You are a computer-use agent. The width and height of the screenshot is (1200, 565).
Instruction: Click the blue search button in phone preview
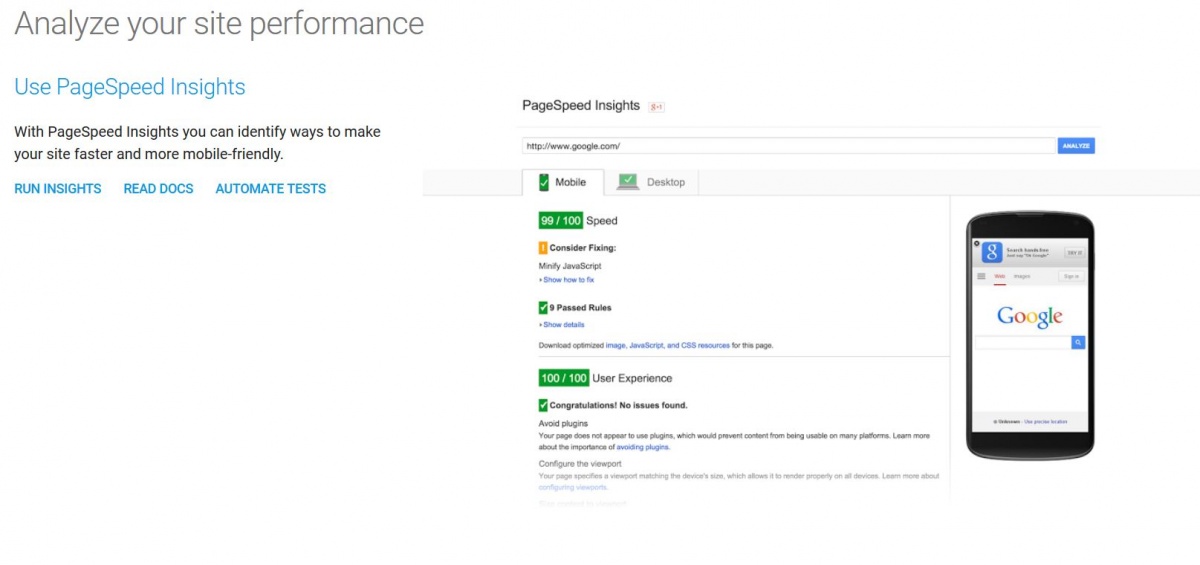(1079, 342)
